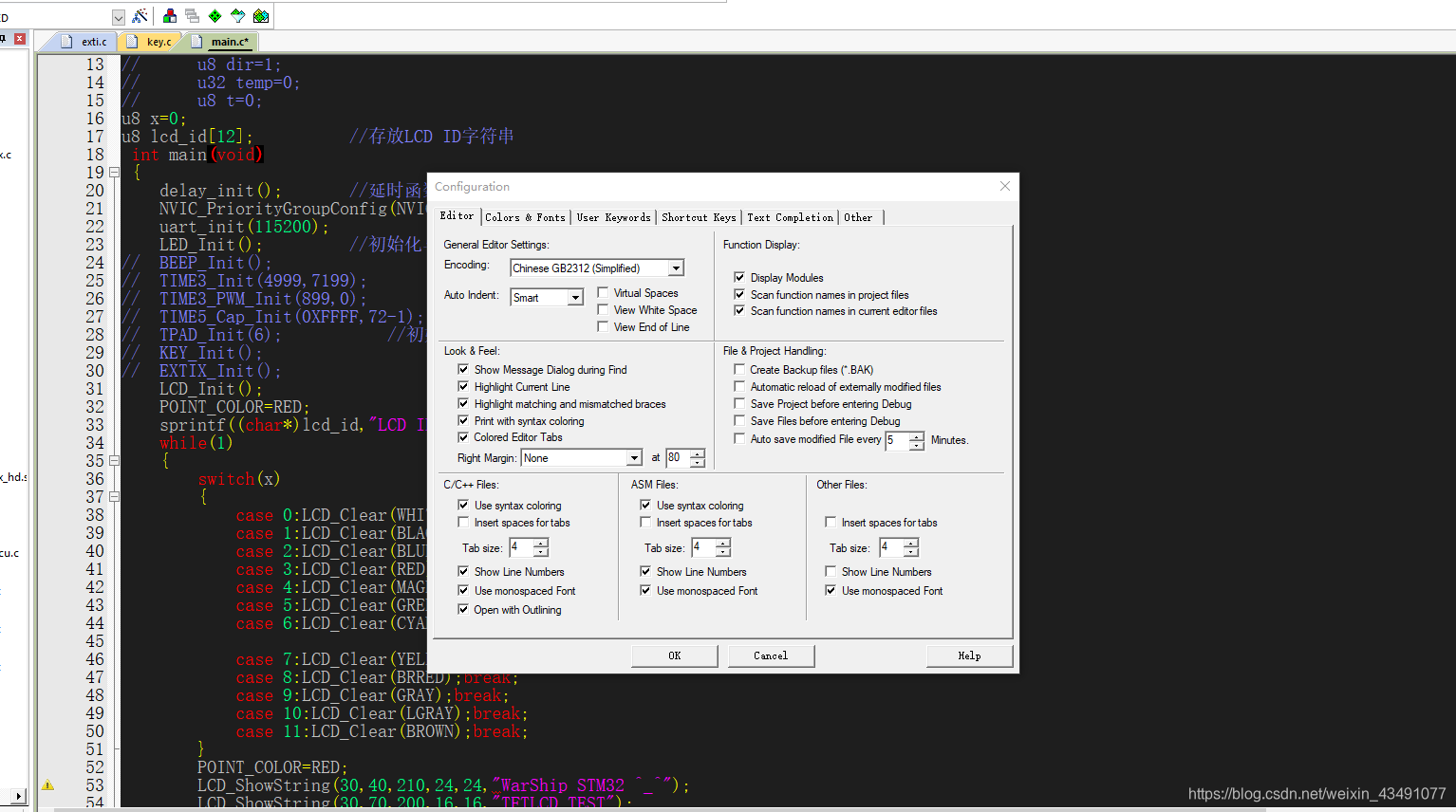This screenshot has height=812, width=1456.
Task: Select the Editor tab in Configuration
Action: (x=457, y=216)
